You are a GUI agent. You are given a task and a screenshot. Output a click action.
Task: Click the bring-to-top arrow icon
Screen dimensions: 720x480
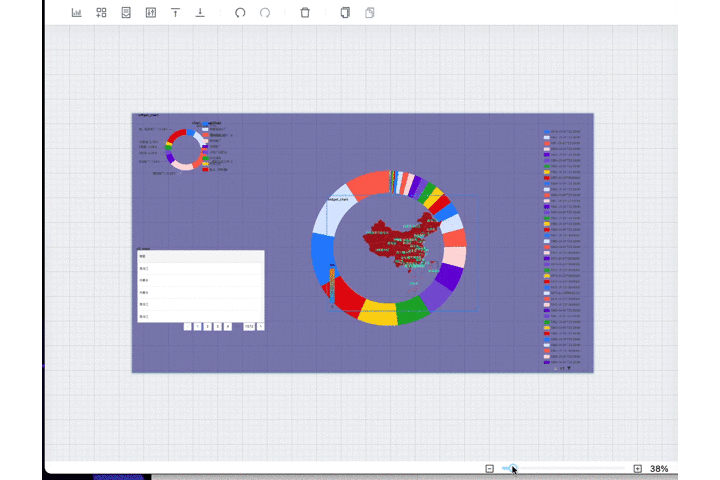[175, 13]
